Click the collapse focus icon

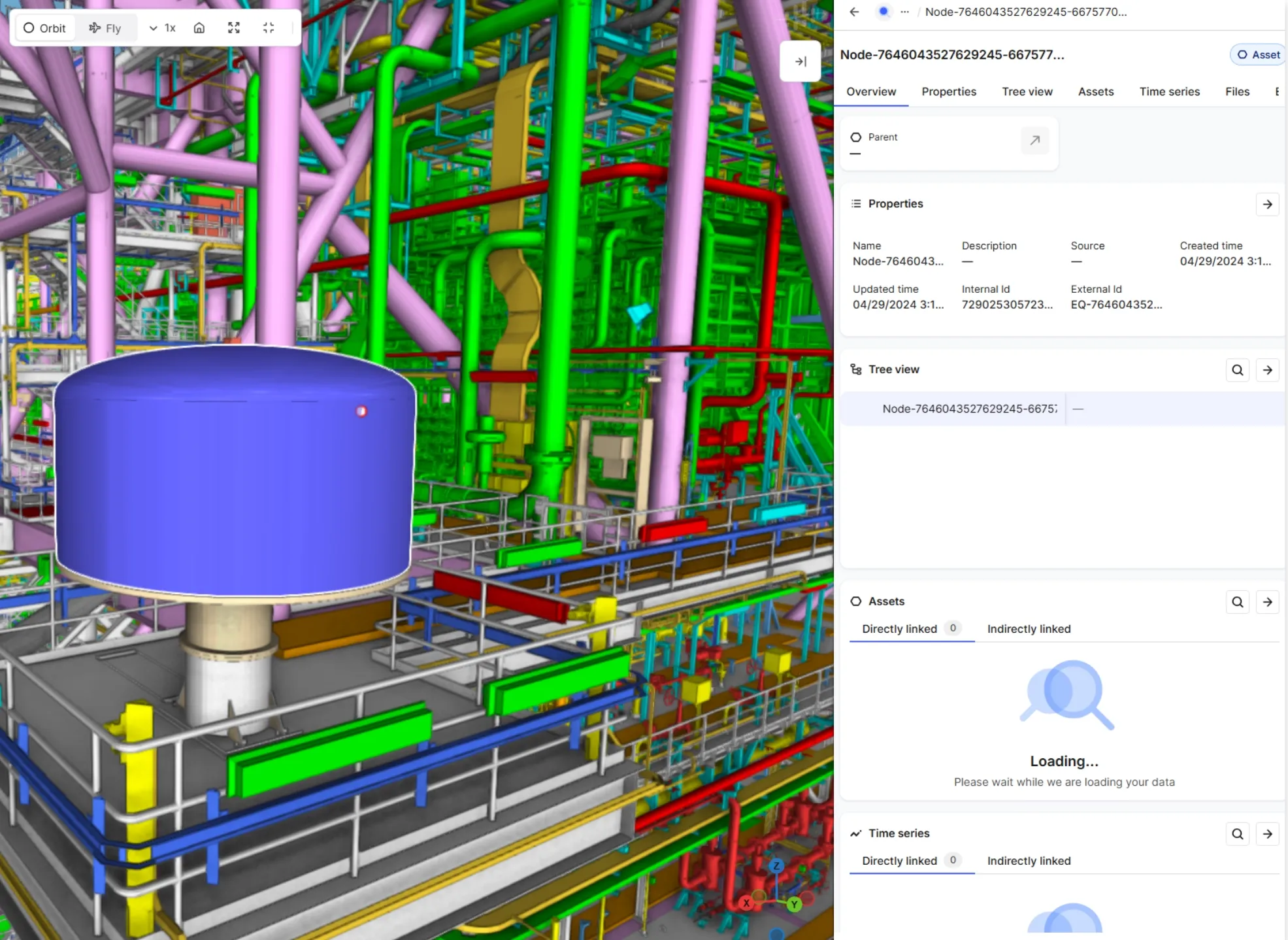point(269,28)
